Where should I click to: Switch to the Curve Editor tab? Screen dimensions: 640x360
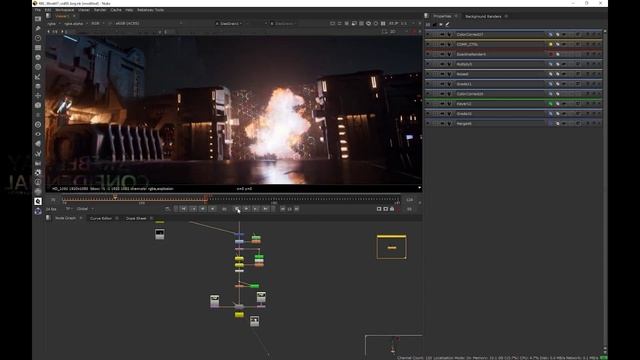point(101,218)
